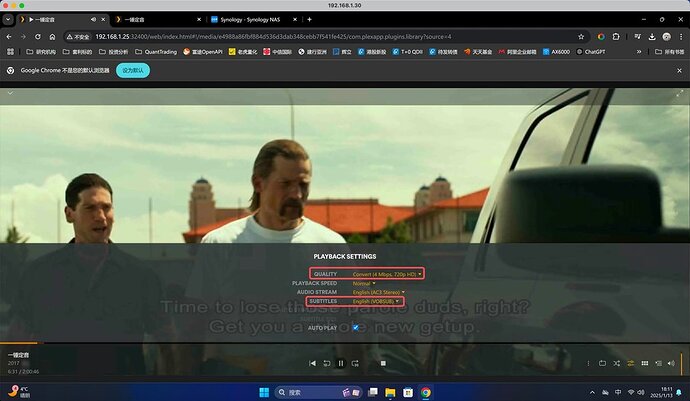Switch to the second Plex browser tab

pyautogui.click(x=158, y=19)
